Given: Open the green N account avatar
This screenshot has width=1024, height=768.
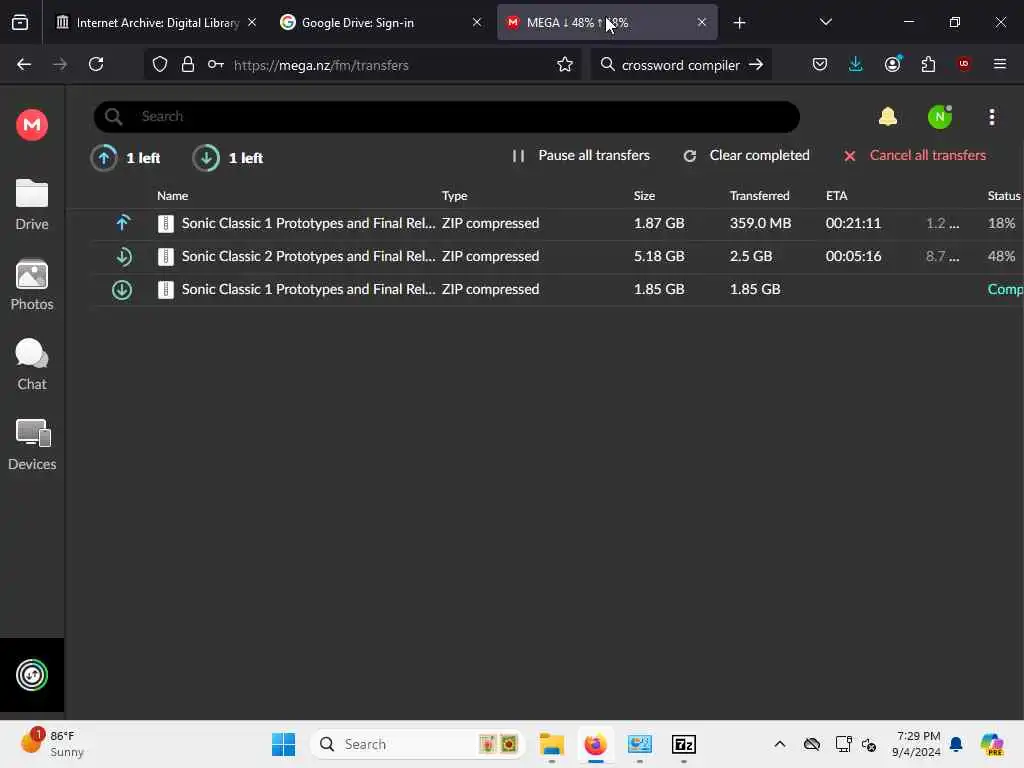Looking at the screenshot, I should [940, 117].
